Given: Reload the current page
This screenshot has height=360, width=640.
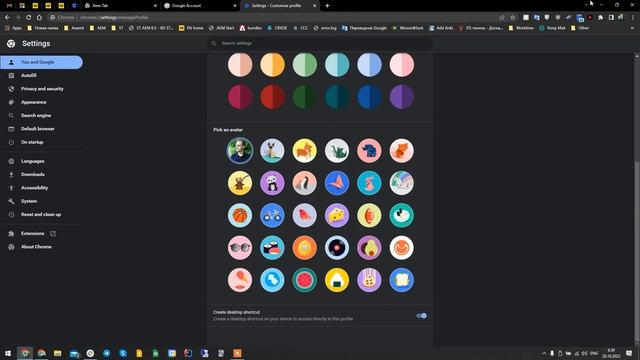Looking at the screenshot, I should coord(29,18).
